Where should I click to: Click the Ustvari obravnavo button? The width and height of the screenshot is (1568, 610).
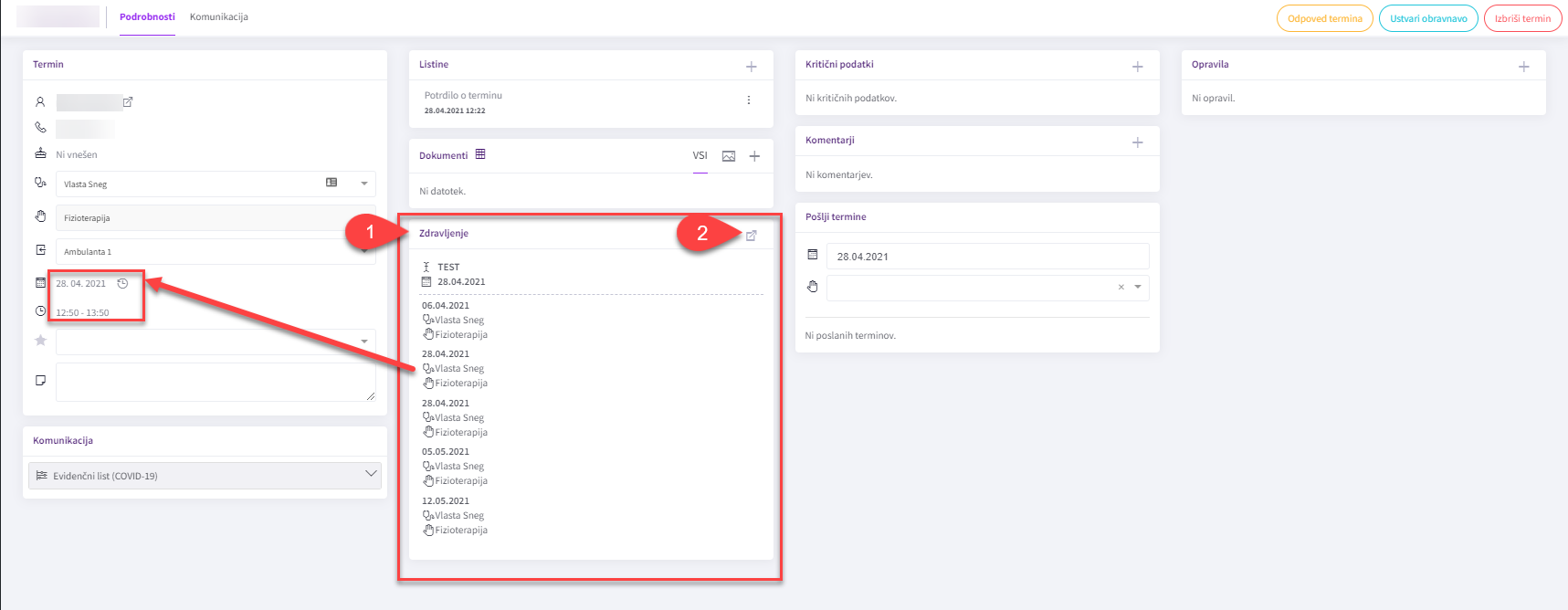coord(1427,18)
